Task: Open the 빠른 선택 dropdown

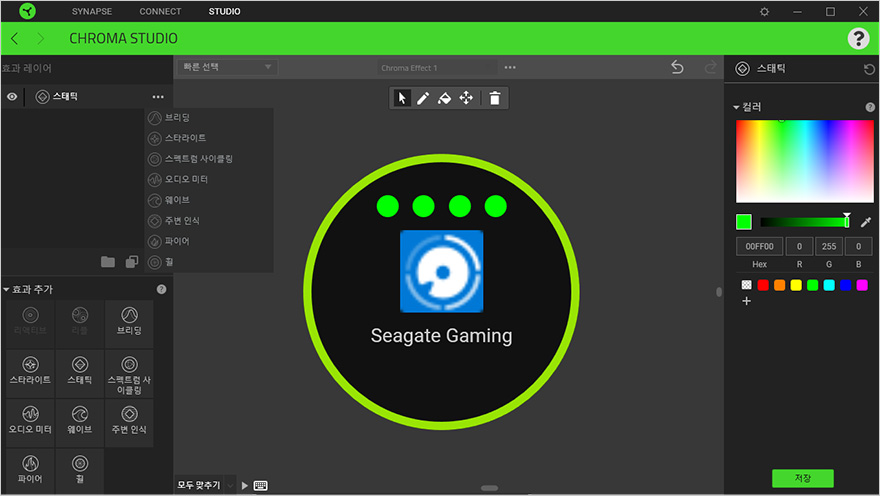Action: tap(227, 67)
